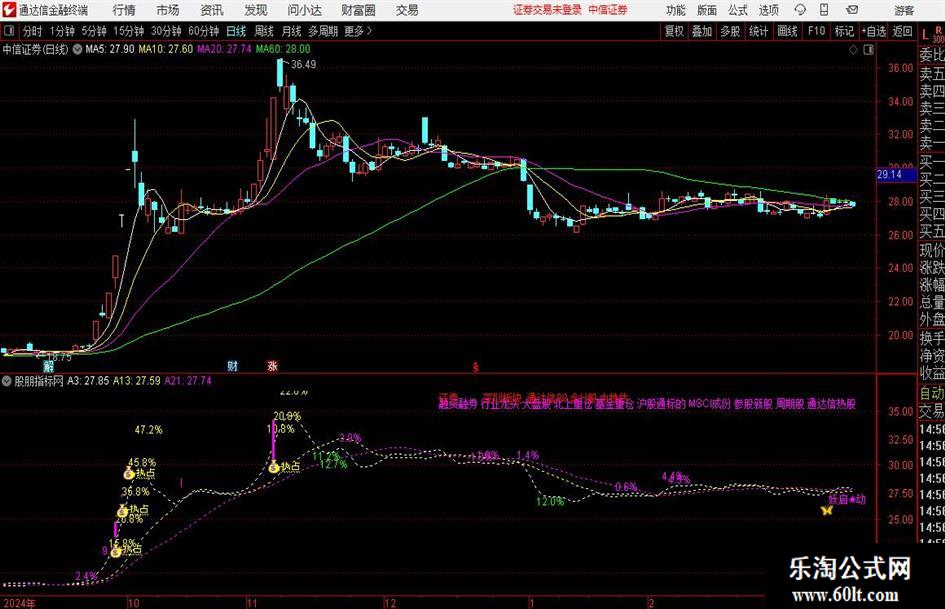Switch to 5分钟 period tab

pos(93,31)
